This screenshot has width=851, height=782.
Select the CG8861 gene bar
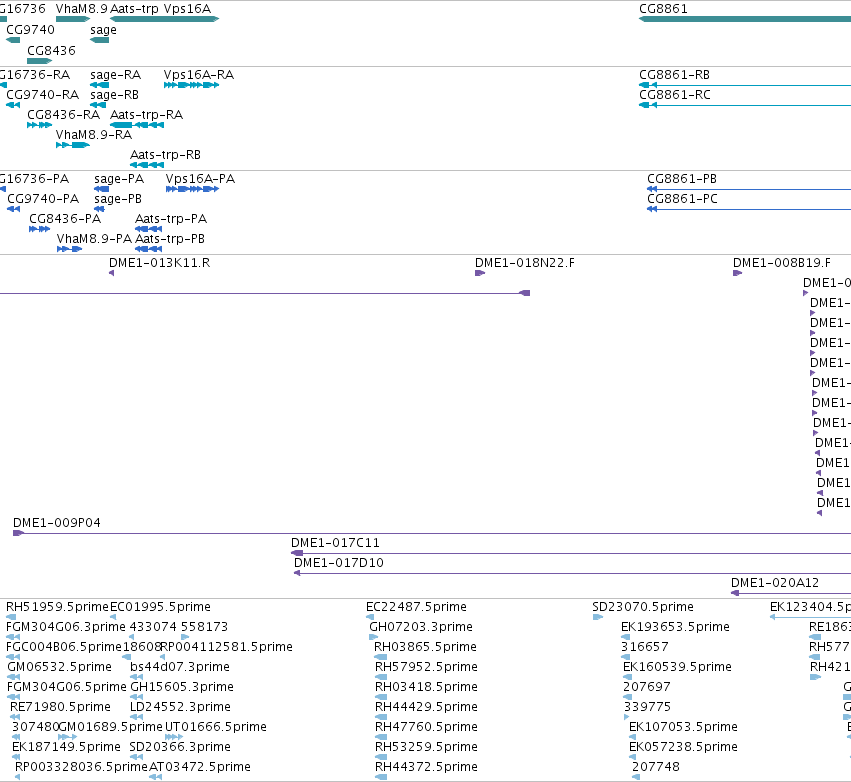pyautogui.click(x=745, y=19)
